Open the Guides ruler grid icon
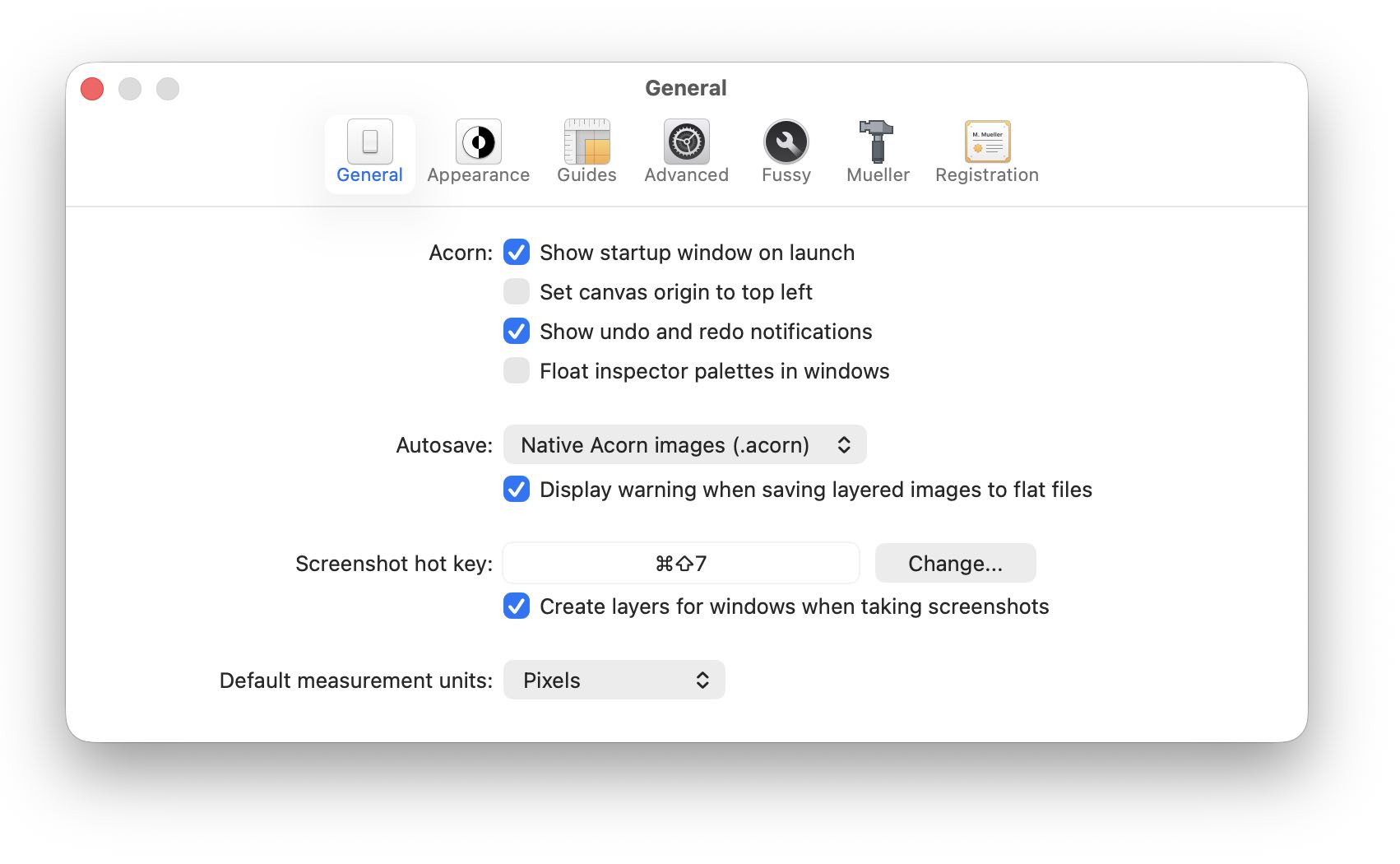 [586, 142]
